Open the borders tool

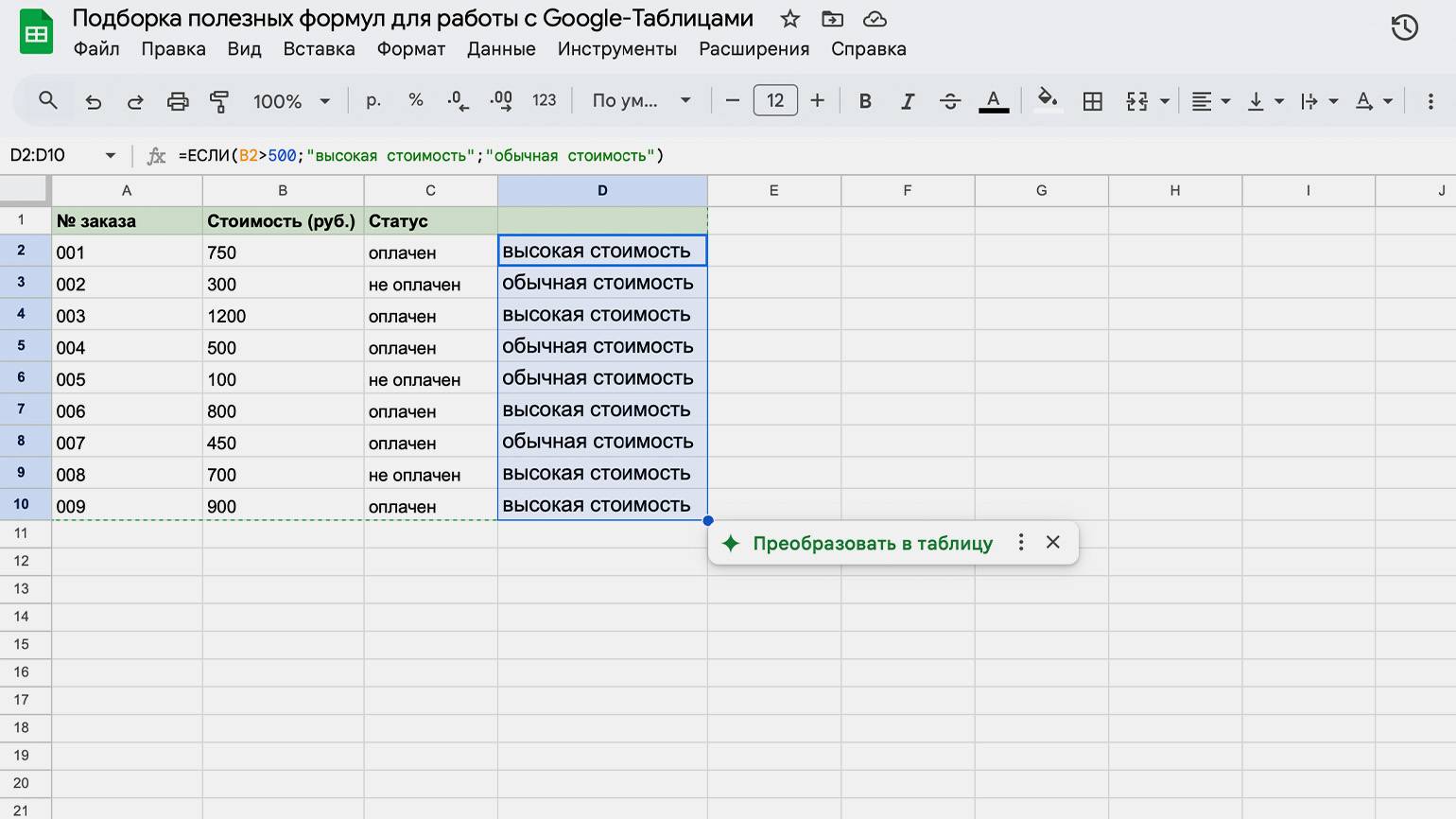[x=1092, y=101]
